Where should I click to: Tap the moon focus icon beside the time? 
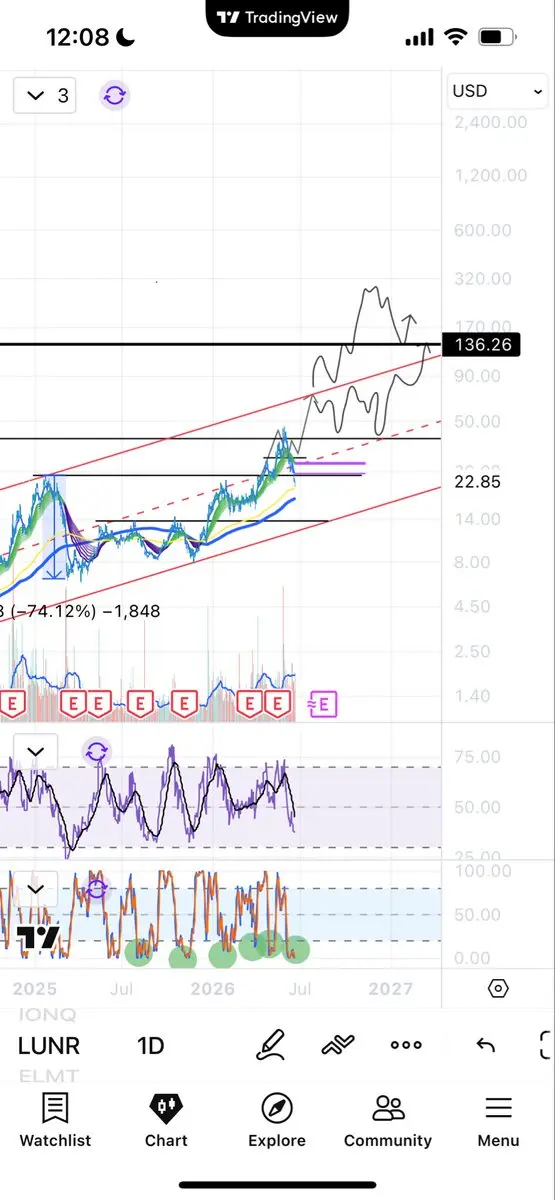(x=127, y=38)
